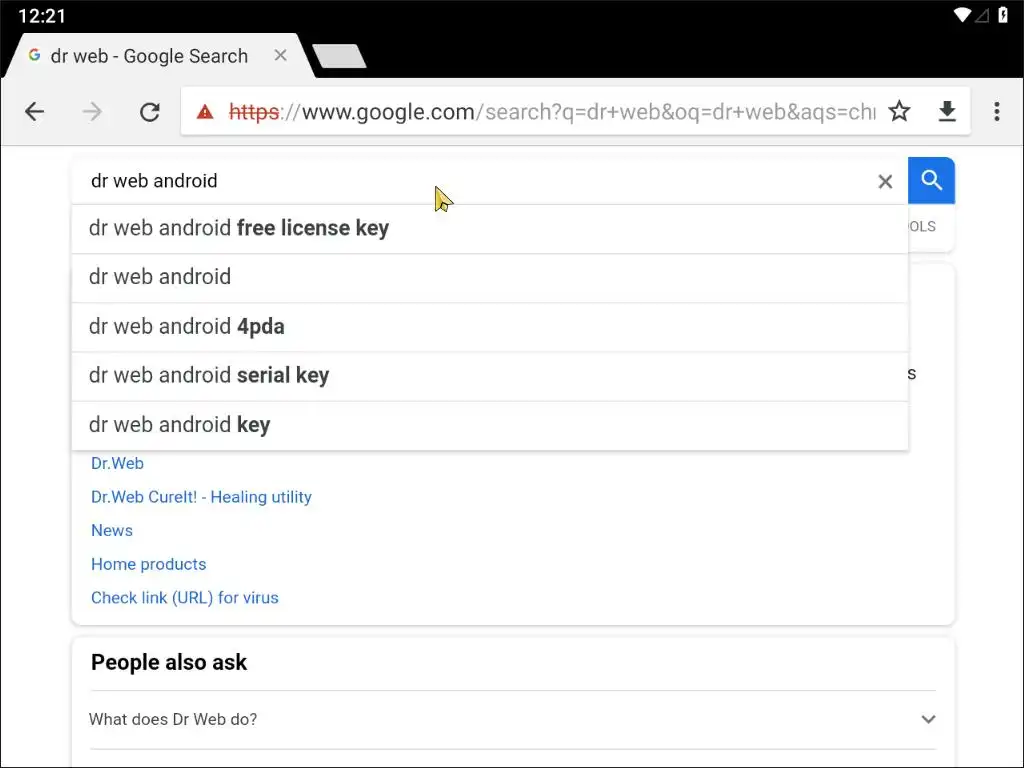Viewport: 1024px width, 768px height.
Task: Click the download page icon
Action: [947, 112]
